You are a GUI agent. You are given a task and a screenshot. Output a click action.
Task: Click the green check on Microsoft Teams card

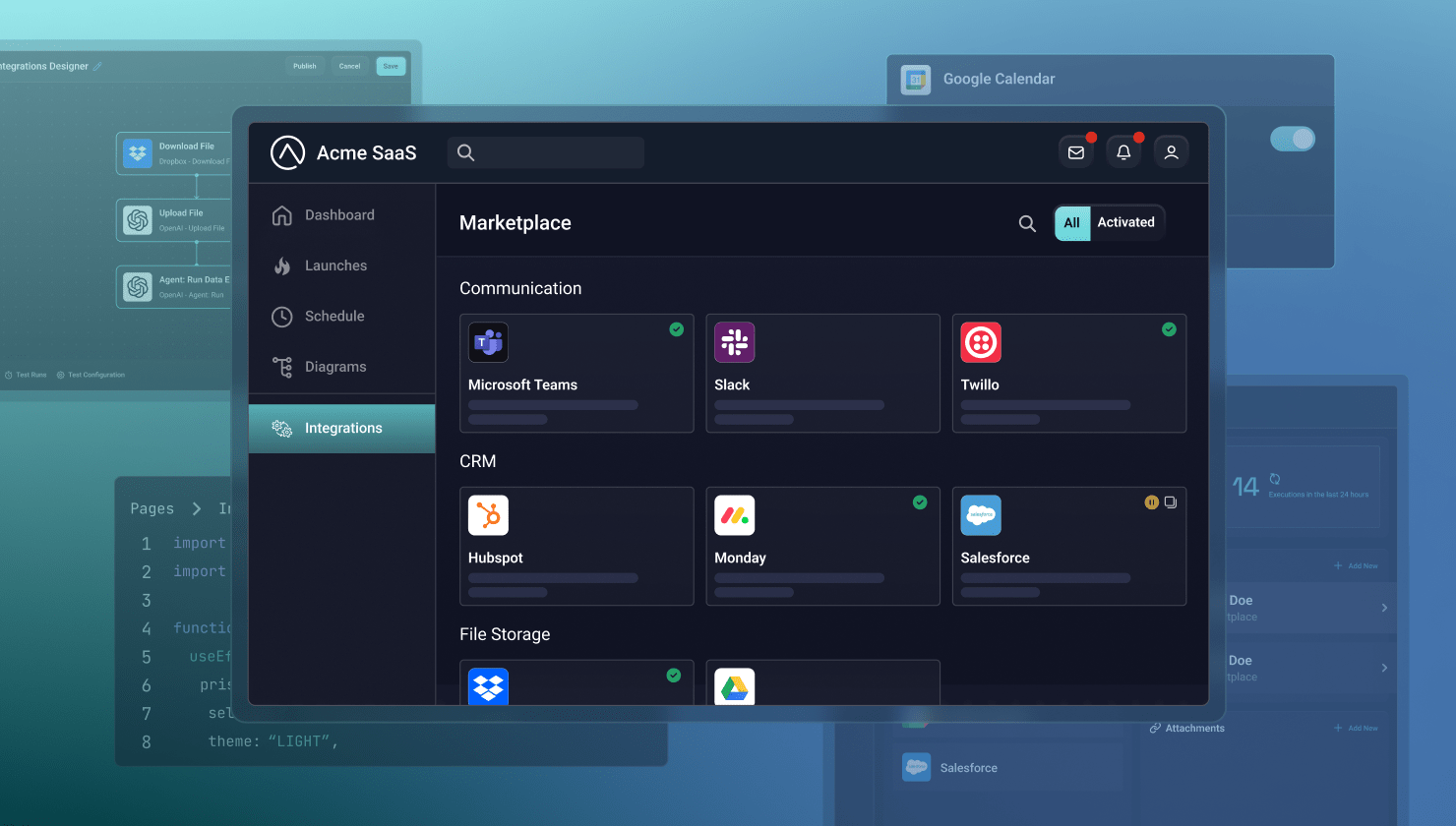click(677, 329)
